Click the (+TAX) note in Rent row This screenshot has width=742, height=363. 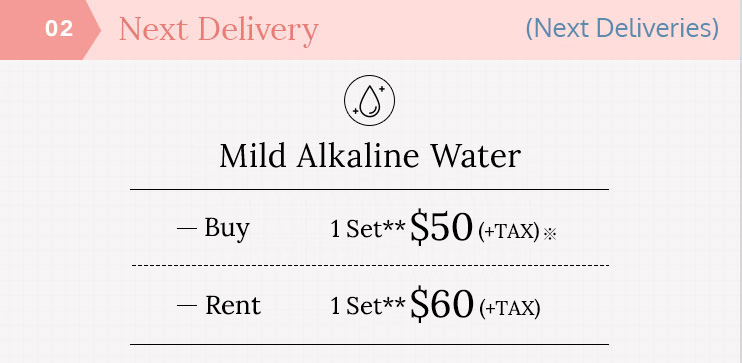click(510, 309)
